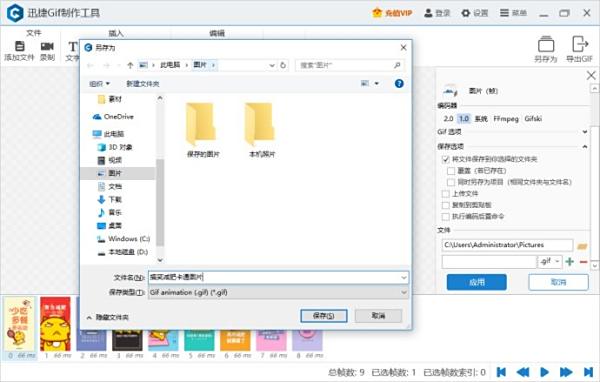Open the .gif extension dropdown

[x=550, y=262]
